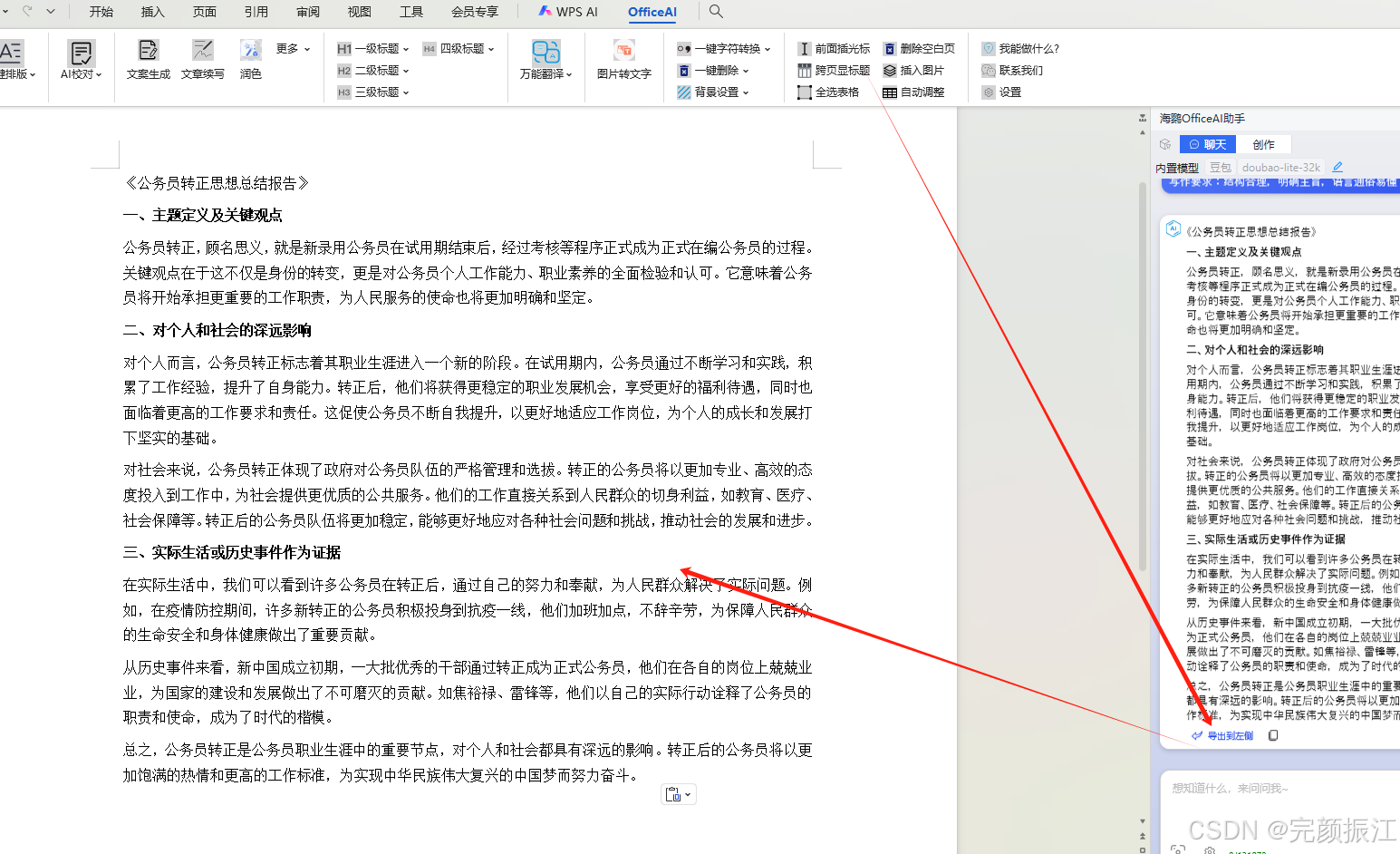Open the 万能翻译 translation tool
This screenshot has width=1400, height=854.
click(x=546, y=60)
